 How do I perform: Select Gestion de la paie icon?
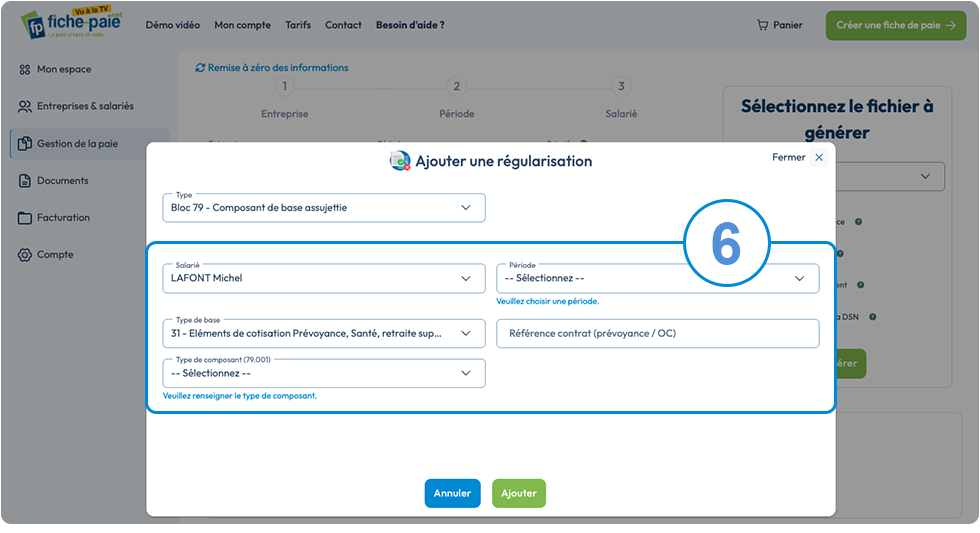(x=24, y=144)
